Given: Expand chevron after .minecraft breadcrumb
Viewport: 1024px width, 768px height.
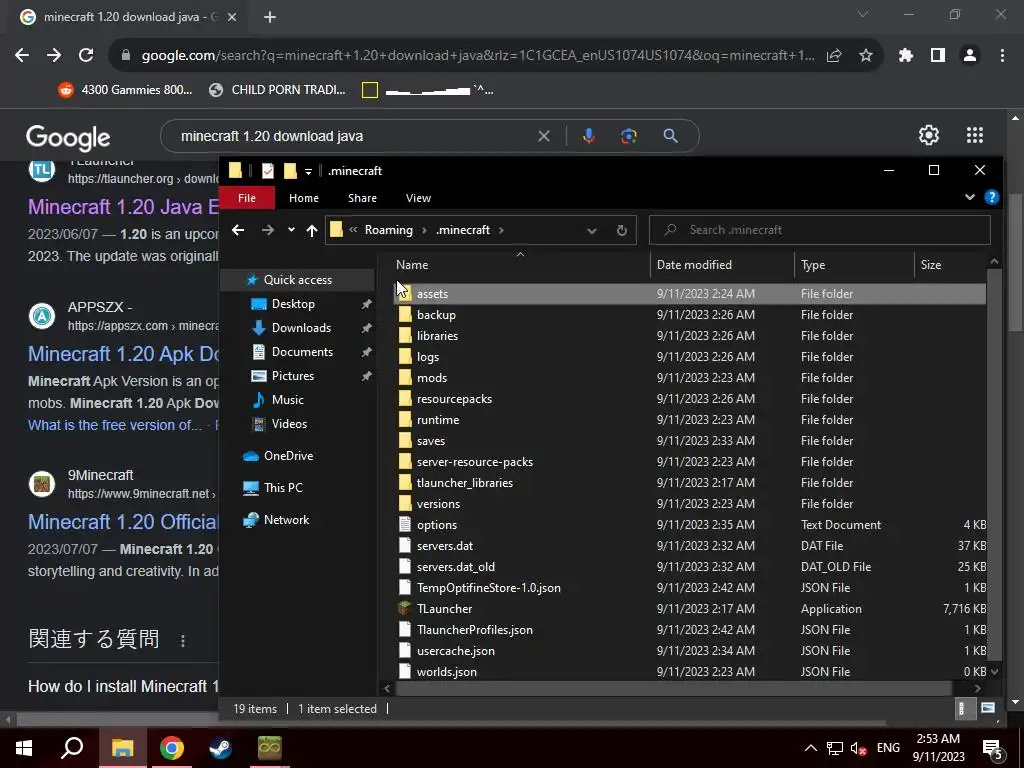Looking at the screenshot, I should coord(501,230).
